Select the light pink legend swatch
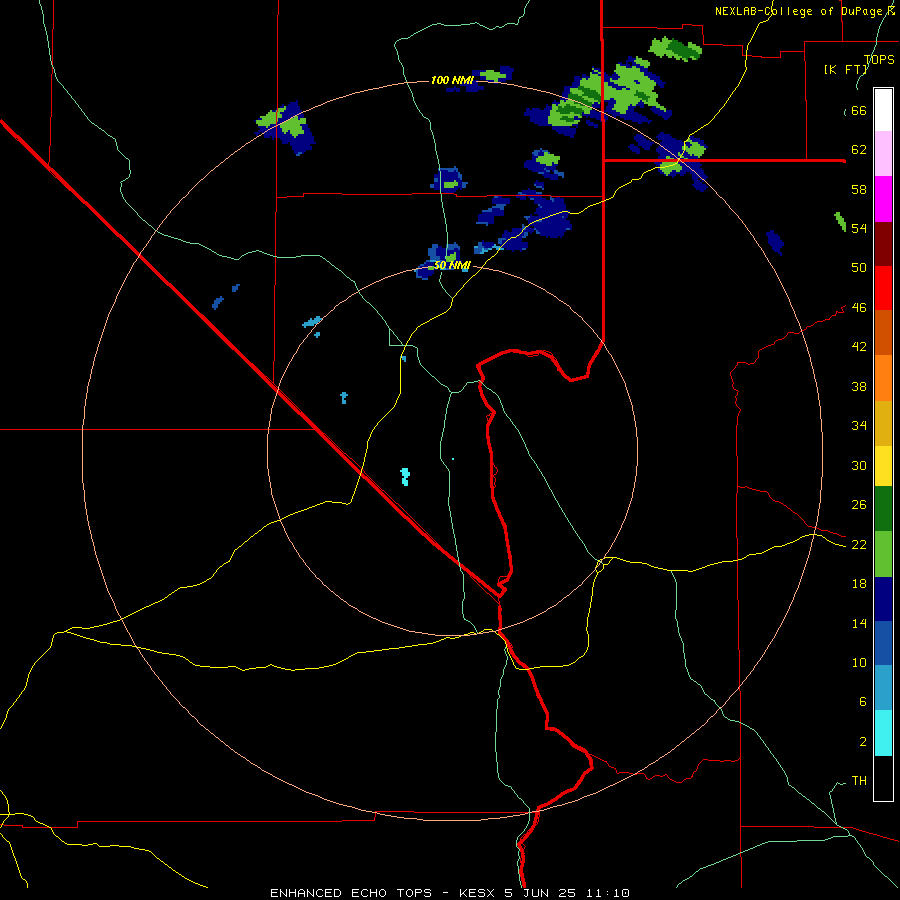 [883, 153]
